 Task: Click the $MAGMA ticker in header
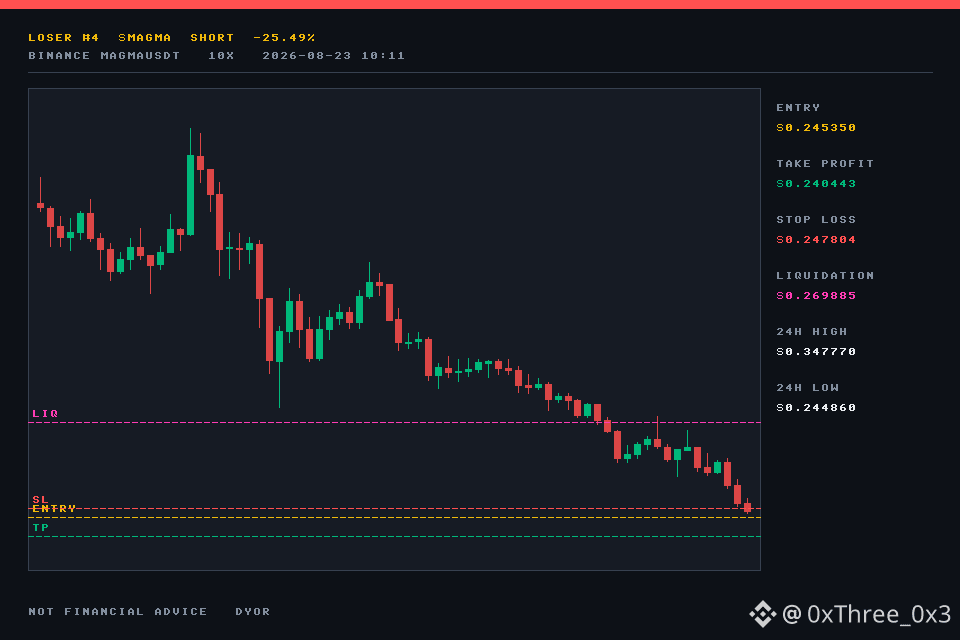(x=144, y=37)
